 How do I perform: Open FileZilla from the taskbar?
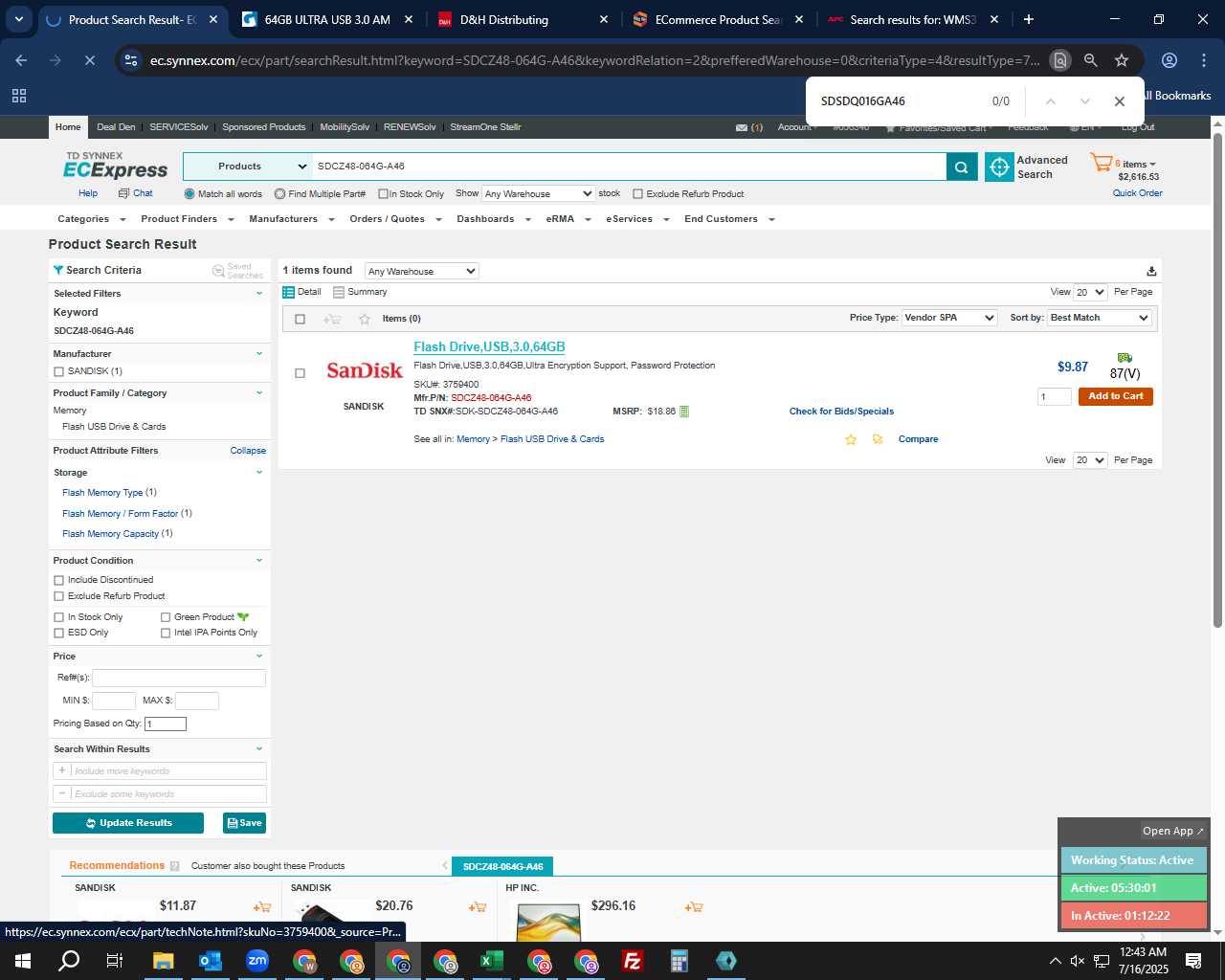633,961
